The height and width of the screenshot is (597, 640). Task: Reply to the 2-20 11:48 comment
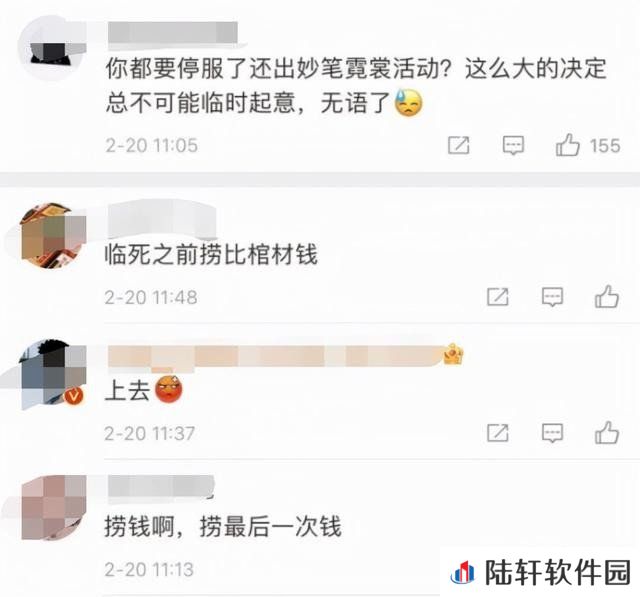(x=552, y=297)
